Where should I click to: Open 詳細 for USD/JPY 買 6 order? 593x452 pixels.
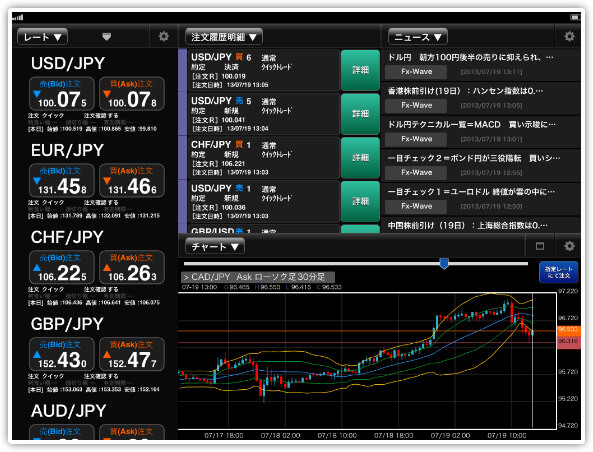(x=360, y=70)
